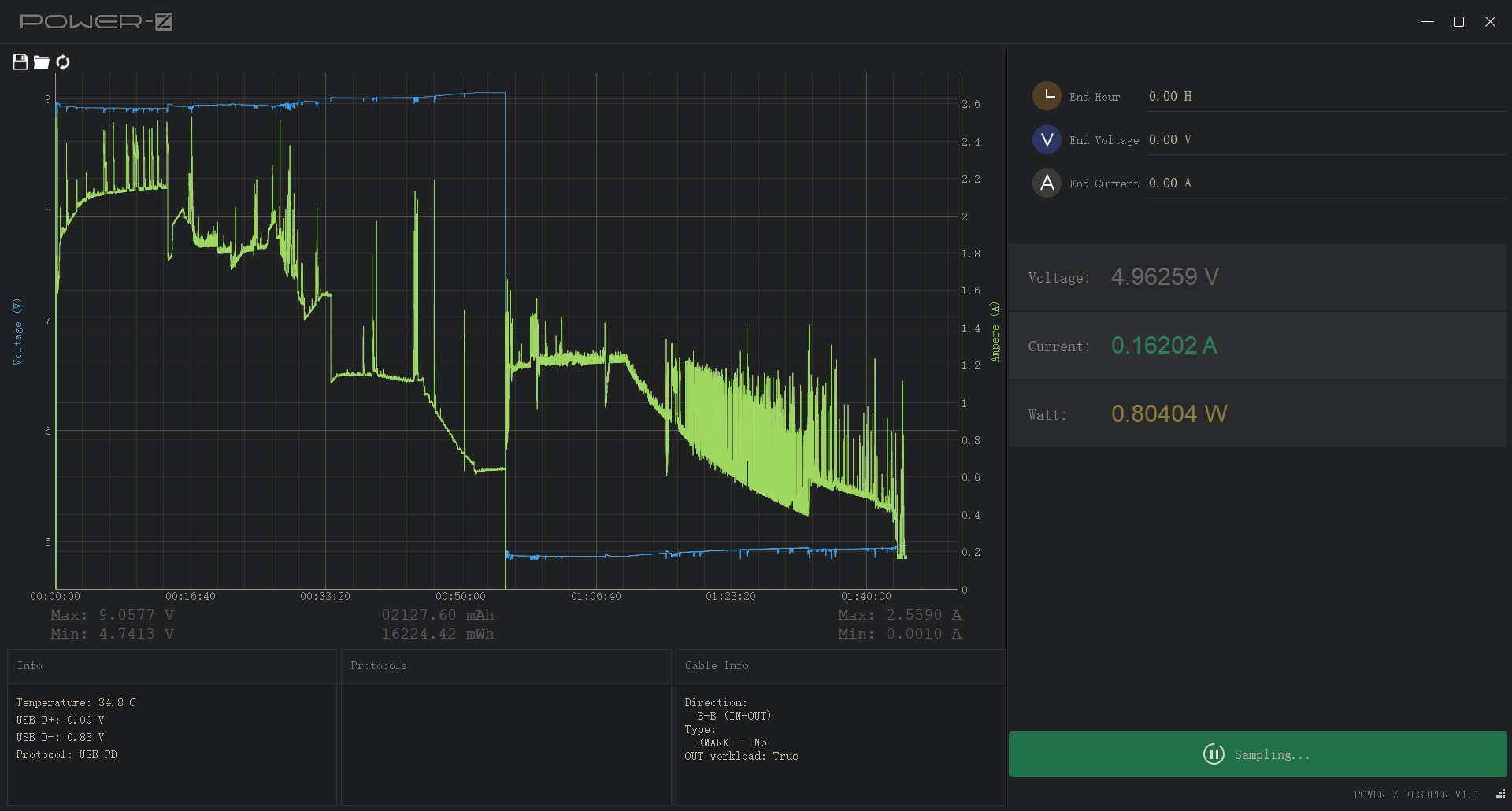
Task: Maximize the POWER-Z window
Action: (x=1458, y=22)
